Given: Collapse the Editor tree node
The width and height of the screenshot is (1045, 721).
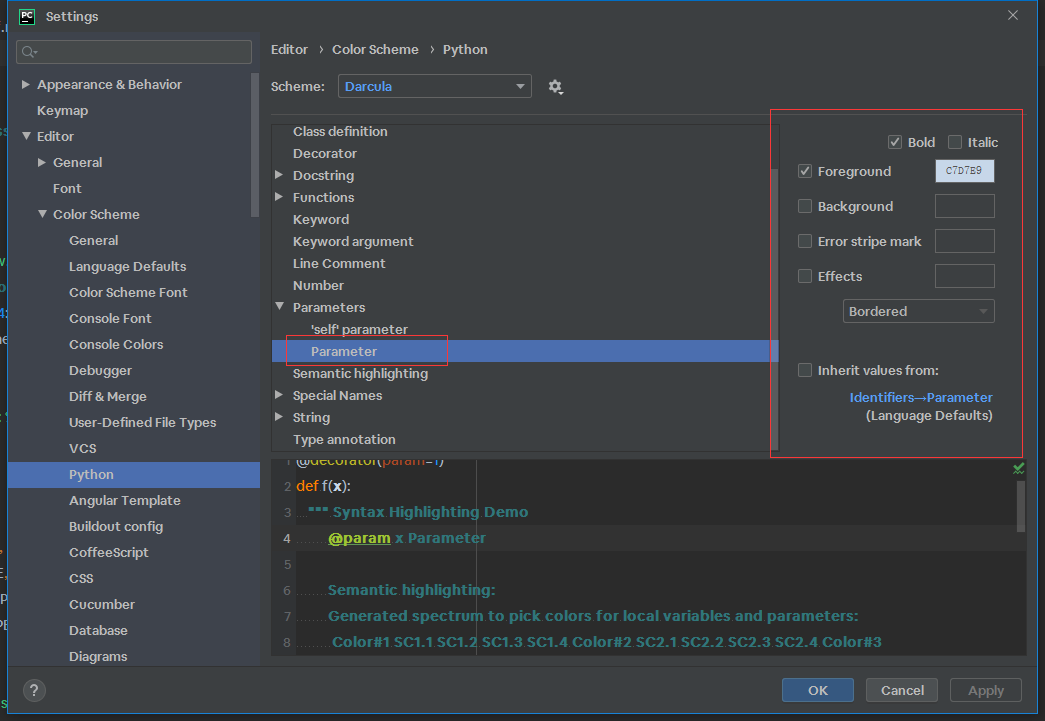Looking at the screenshot, I should point(26,136).
